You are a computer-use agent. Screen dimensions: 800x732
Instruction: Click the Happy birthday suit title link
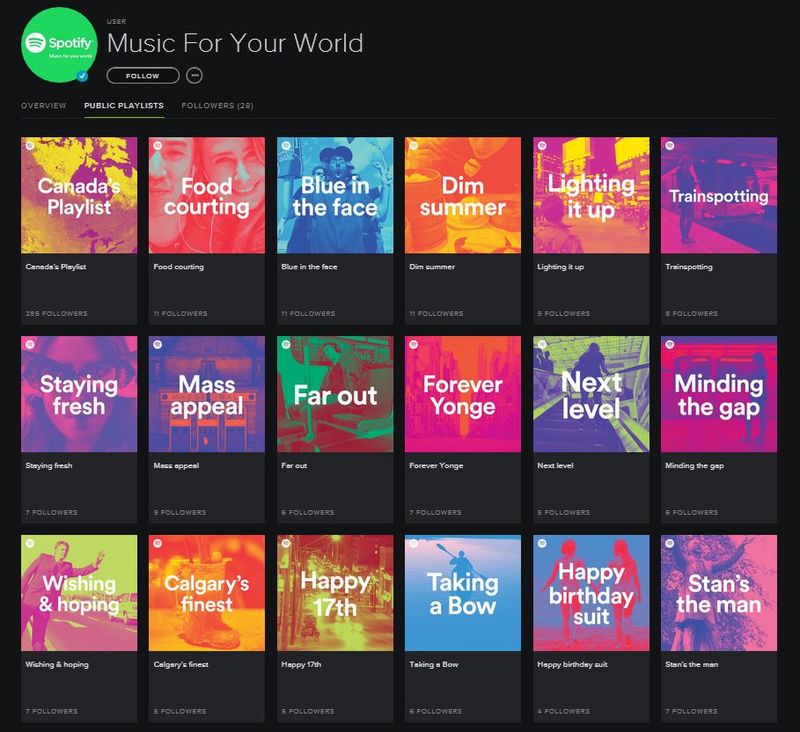[x=572, y=665]
